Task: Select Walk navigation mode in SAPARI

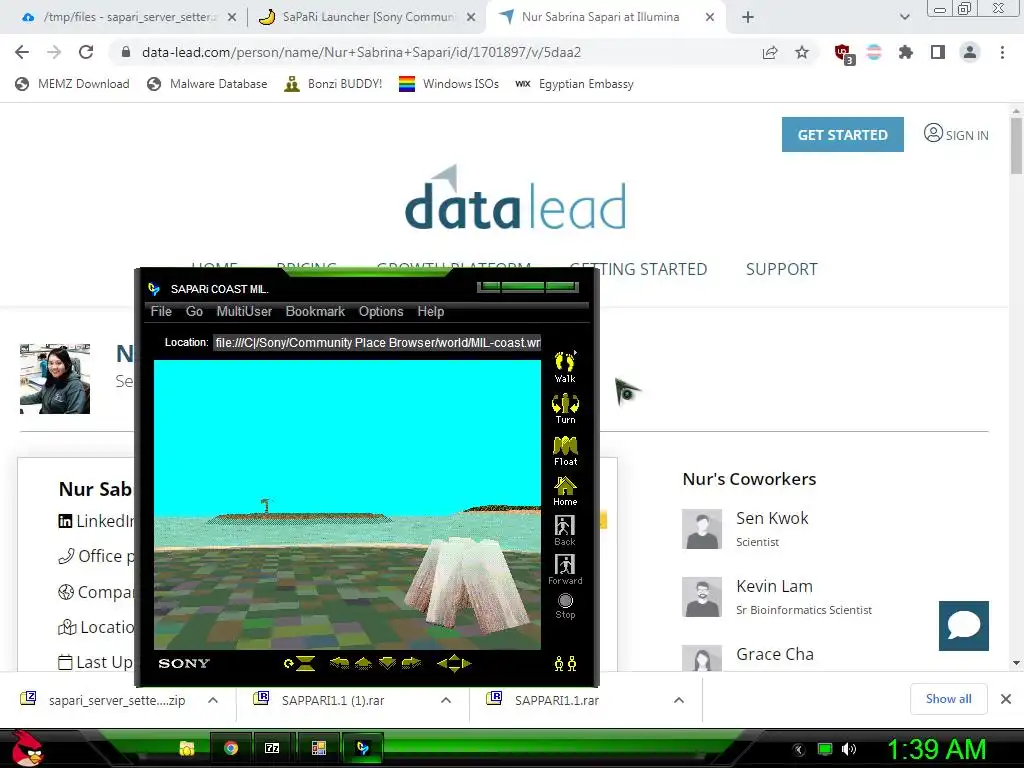Action: coord(565,367)
